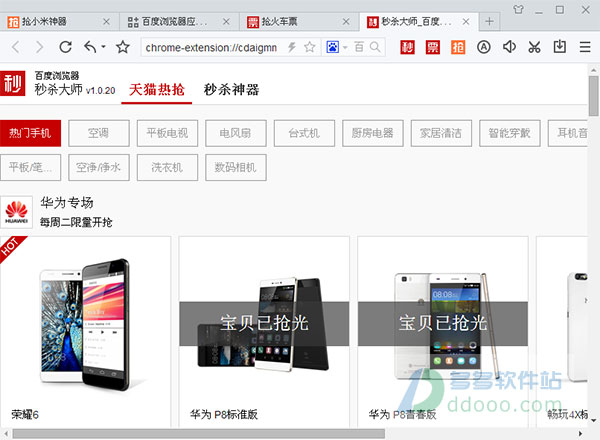Select the 平板/笔... category button
Screen dimensions: 600x440
pyautogui.click(x=30, y=167)
